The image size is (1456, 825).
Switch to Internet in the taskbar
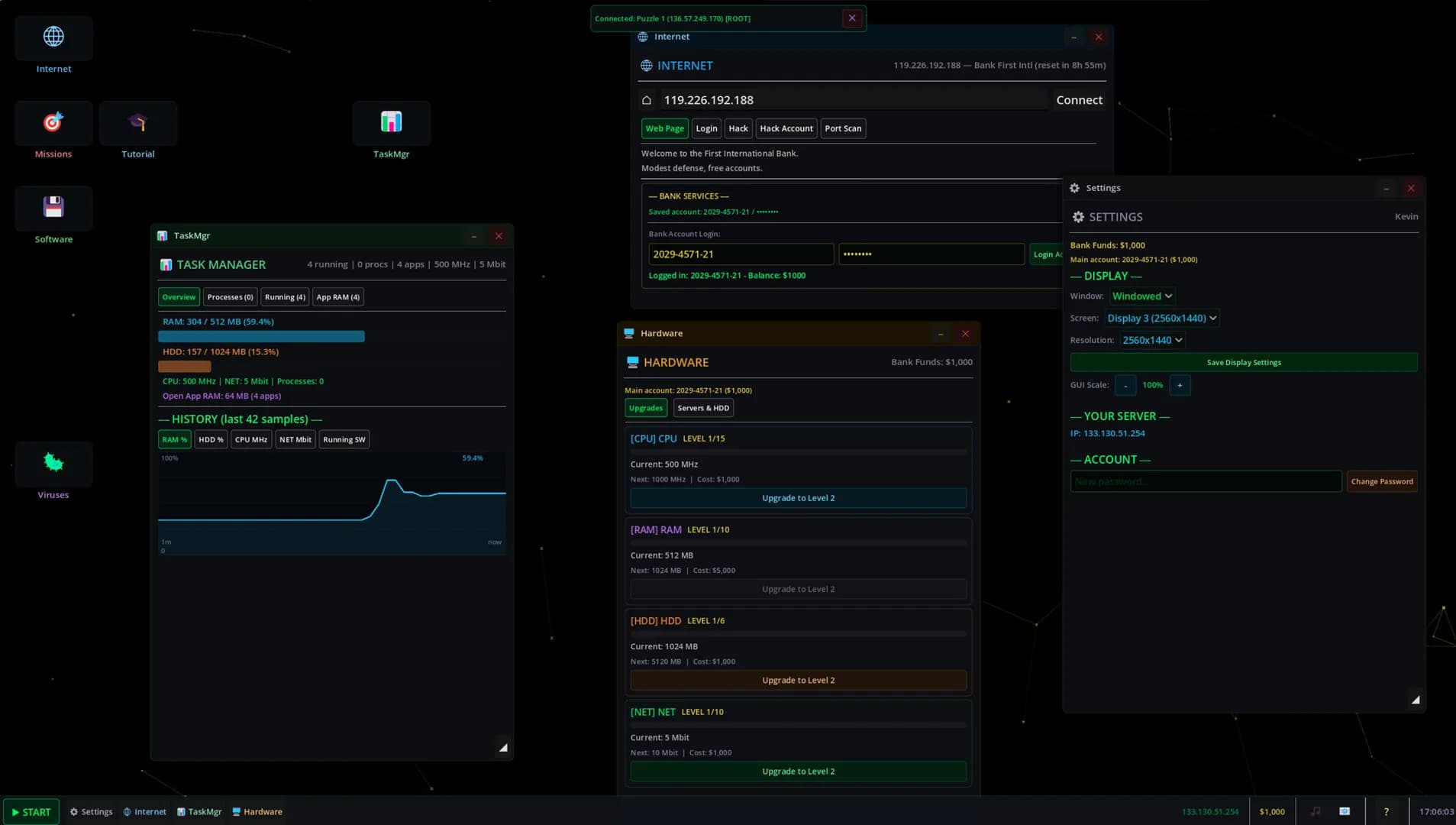(144, 812)
